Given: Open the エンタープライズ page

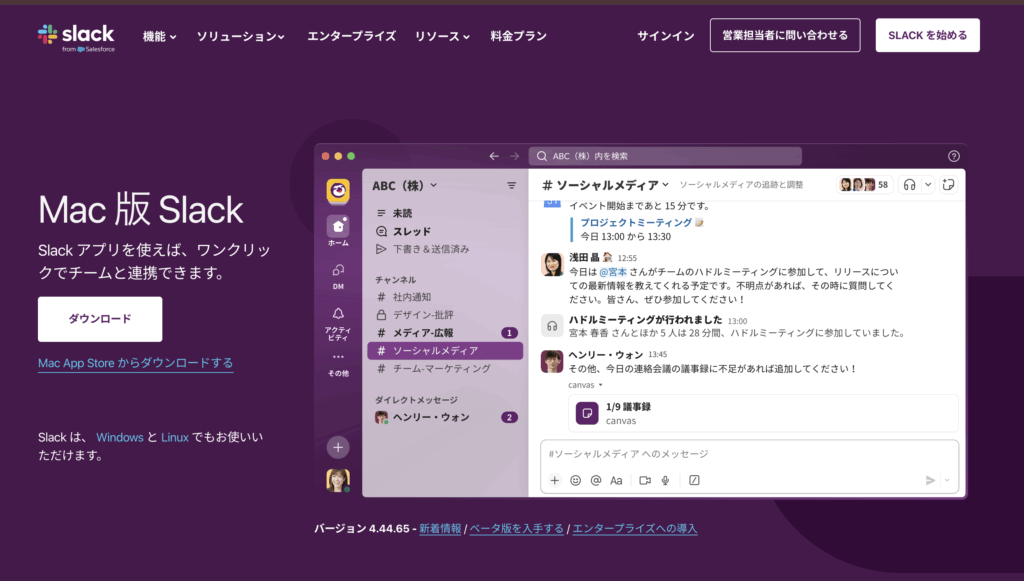Looking at the screenshot, I should (351, 36).
